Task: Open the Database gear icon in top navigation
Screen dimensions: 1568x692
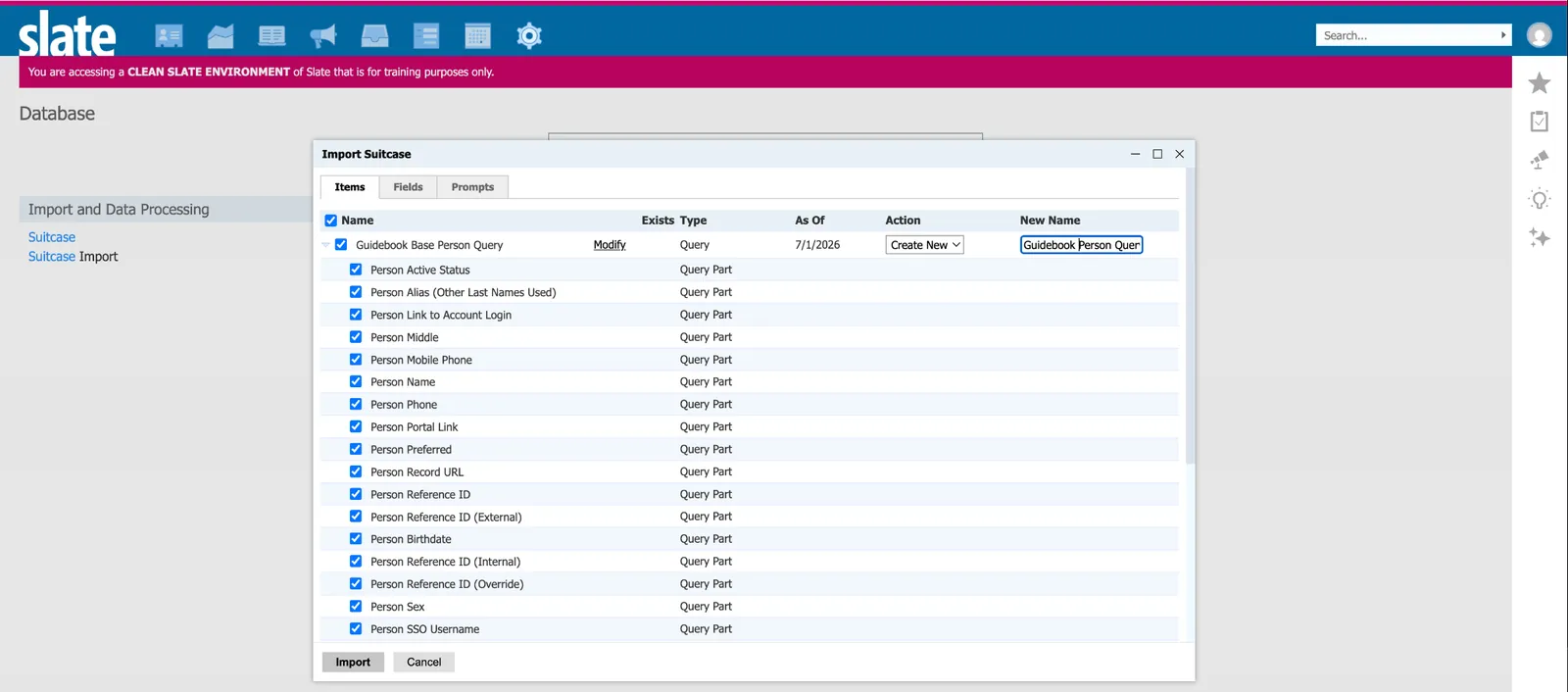Action: [529, 36]
